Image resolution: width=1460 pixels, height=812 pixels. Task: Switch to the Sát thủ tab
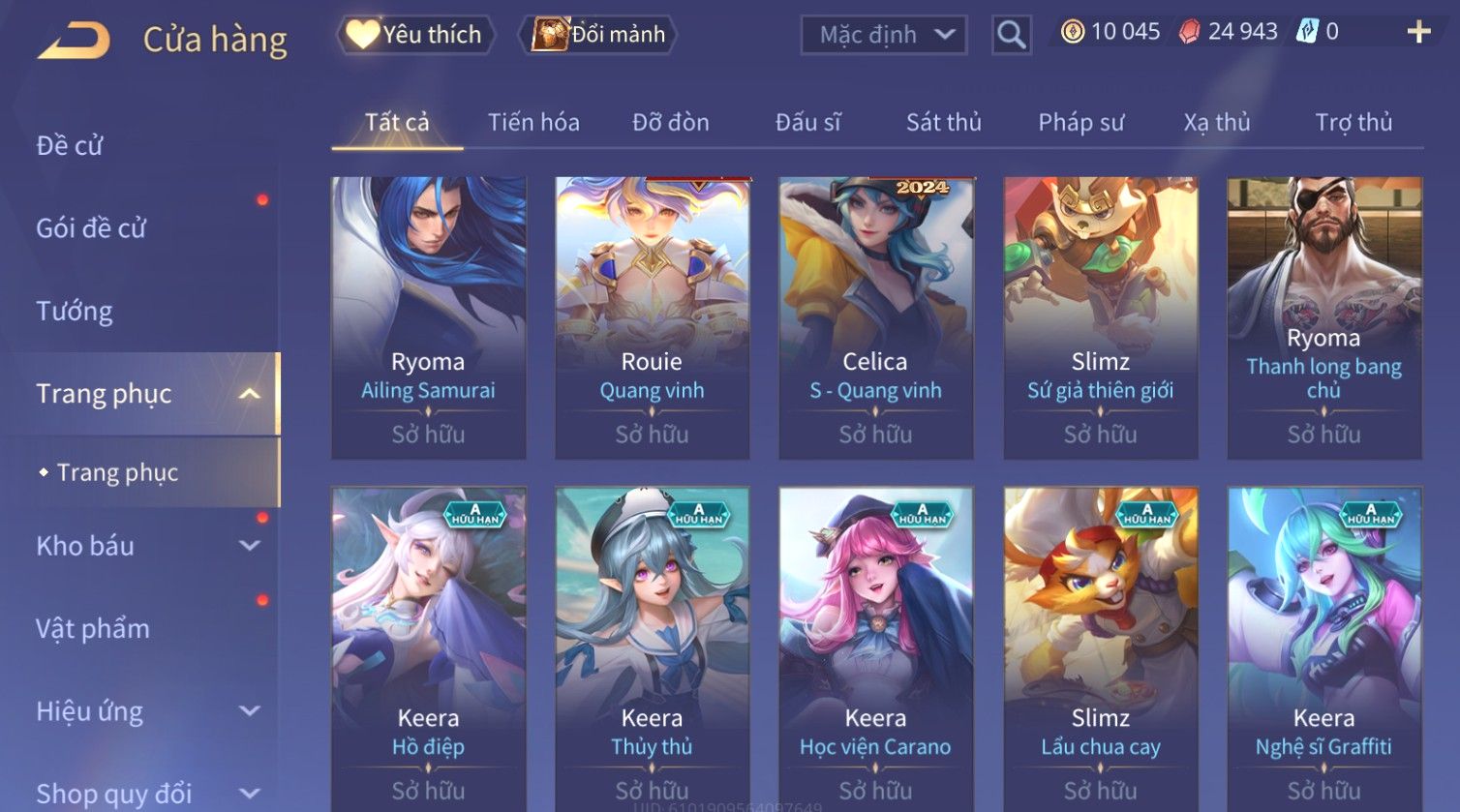pyautogui.click(x=944, y=123)
